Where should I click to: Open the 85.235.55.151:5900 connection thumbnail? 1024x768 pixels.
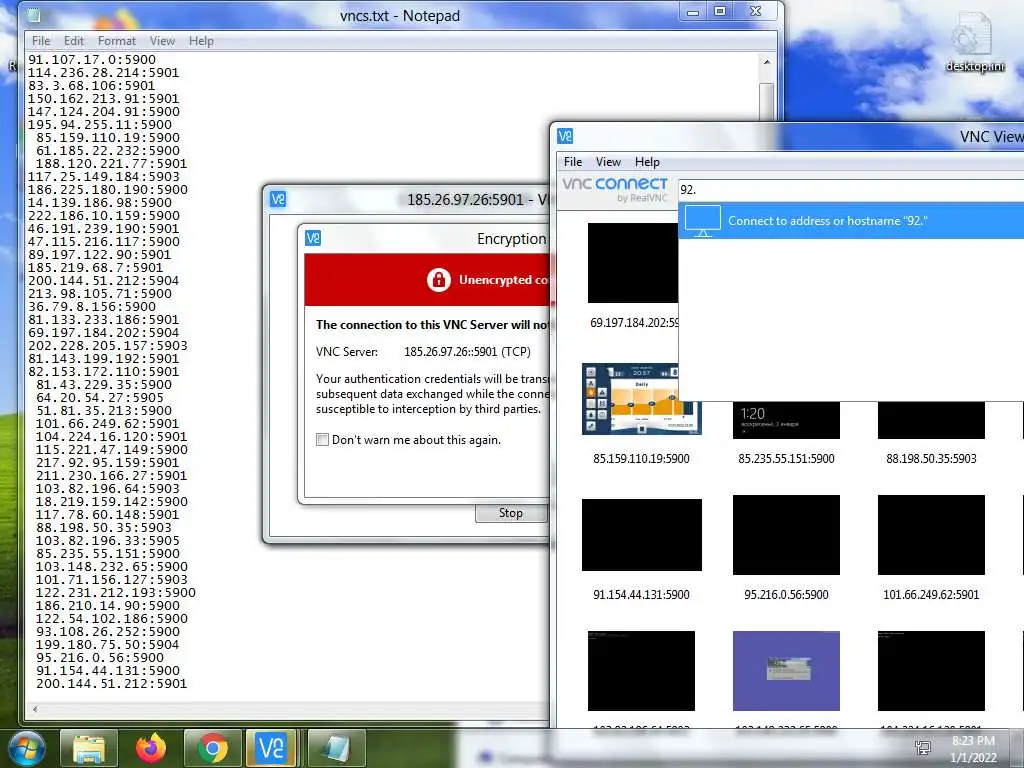786,419
